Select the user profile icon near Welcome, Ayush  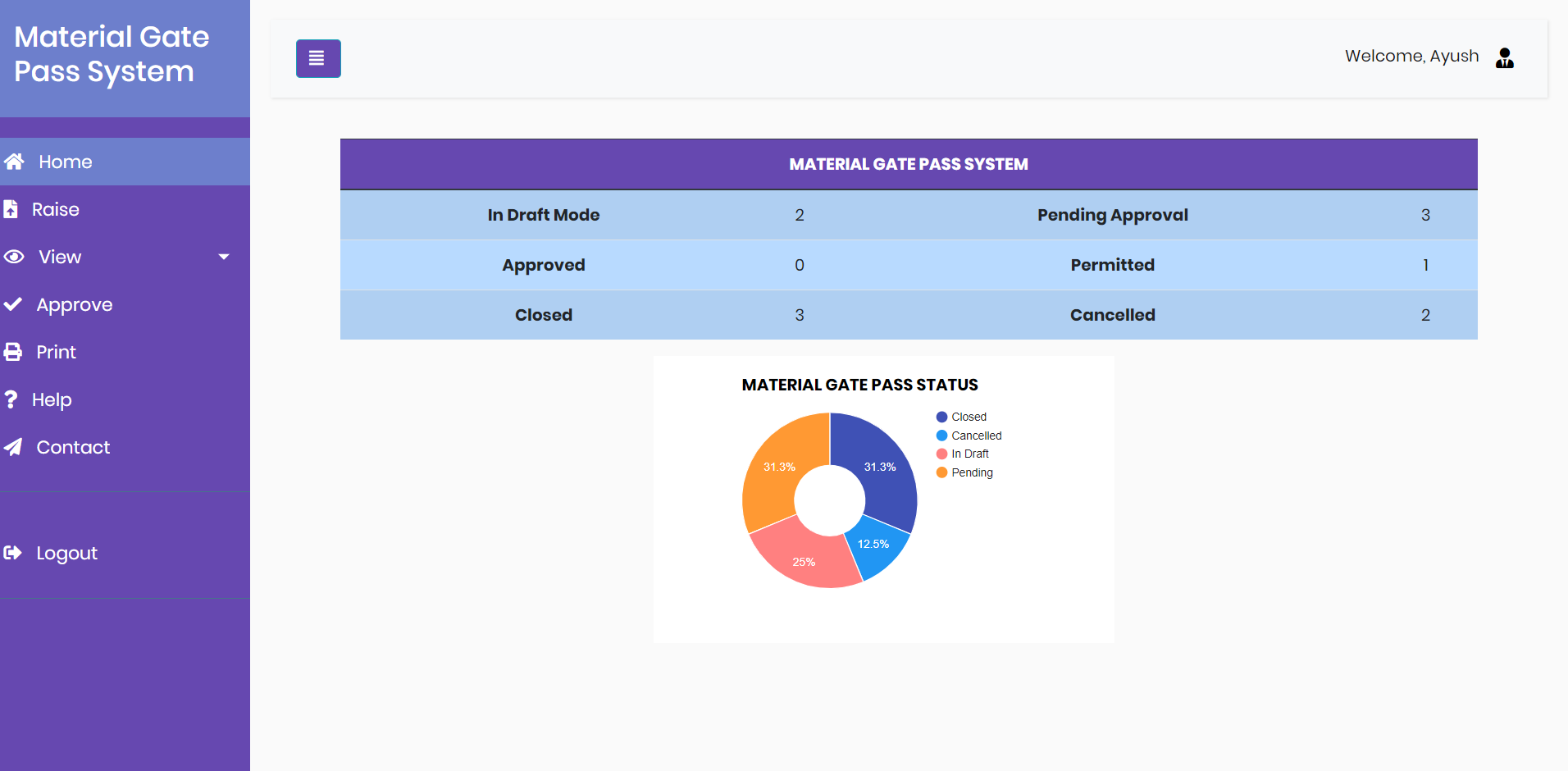(x=1504, y=58)
